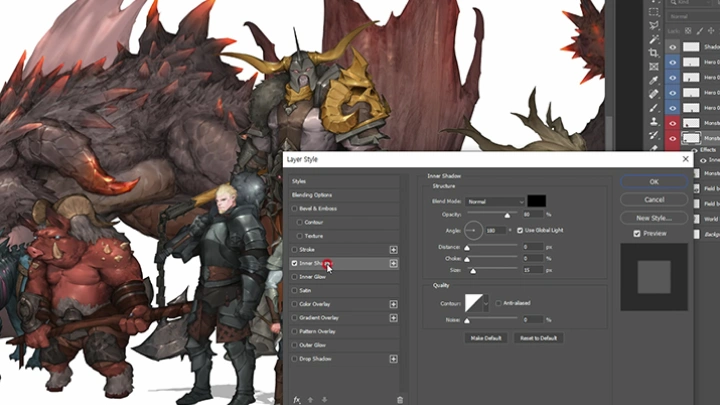
Task: Select the Brush tool
Action: [654, 108]
